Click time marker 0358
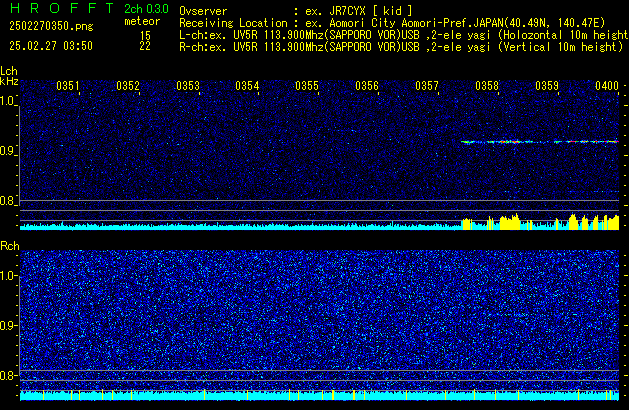 click(487, 86)
